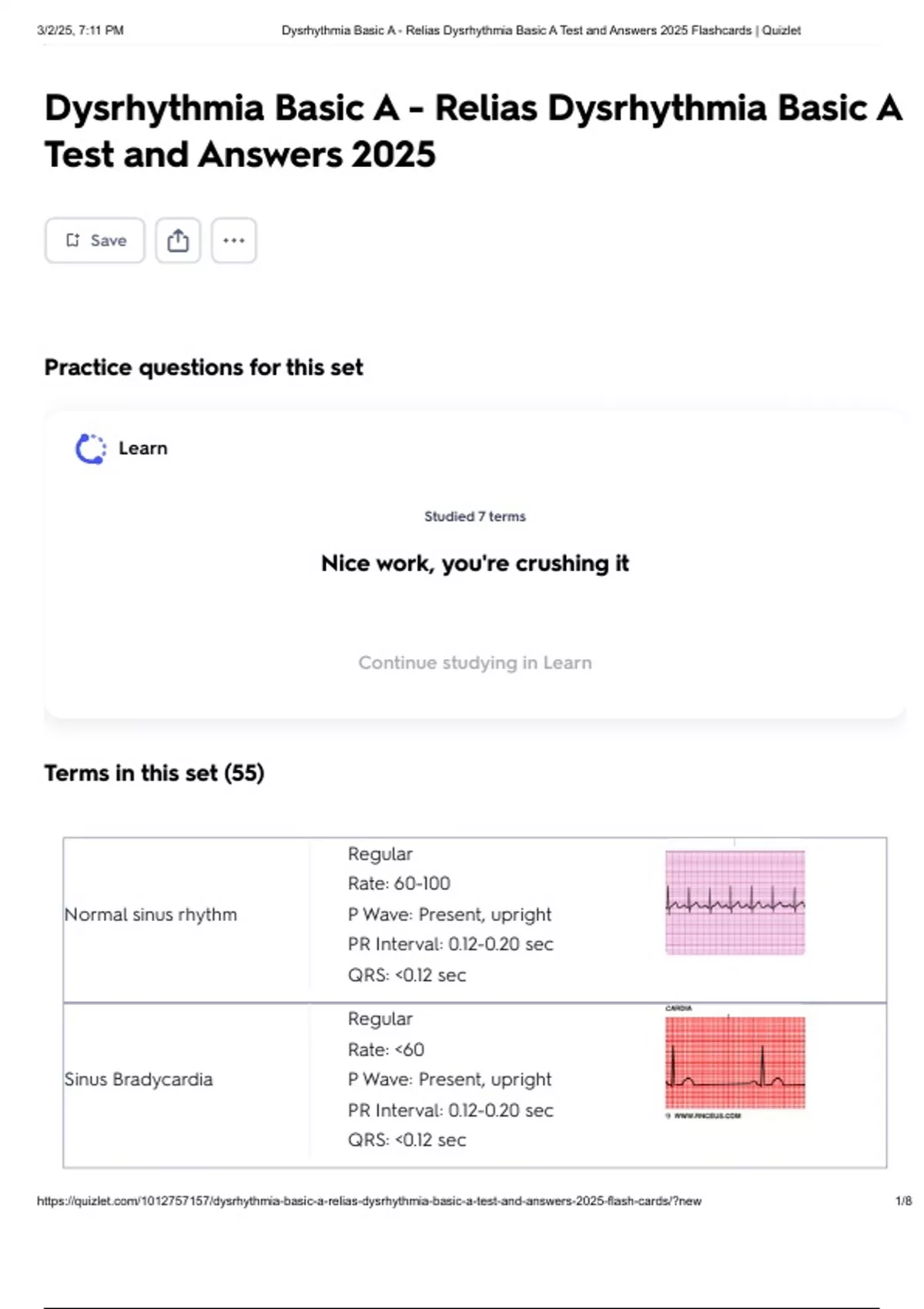
Task: Open the quizlet.com URL in the footer
Action: (x=369, y=1201)
